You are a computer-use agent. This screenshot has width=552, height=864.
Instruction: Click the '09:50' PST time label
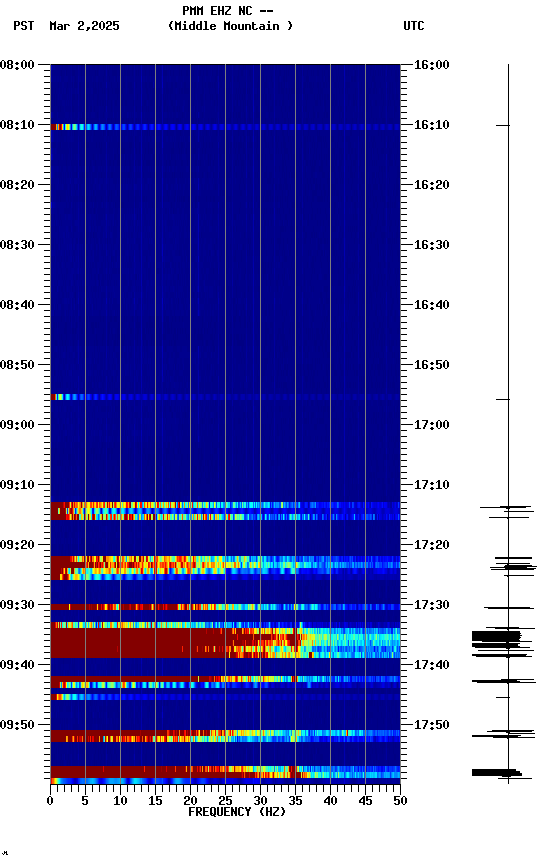pyautogui.click(x=17, y=725)
